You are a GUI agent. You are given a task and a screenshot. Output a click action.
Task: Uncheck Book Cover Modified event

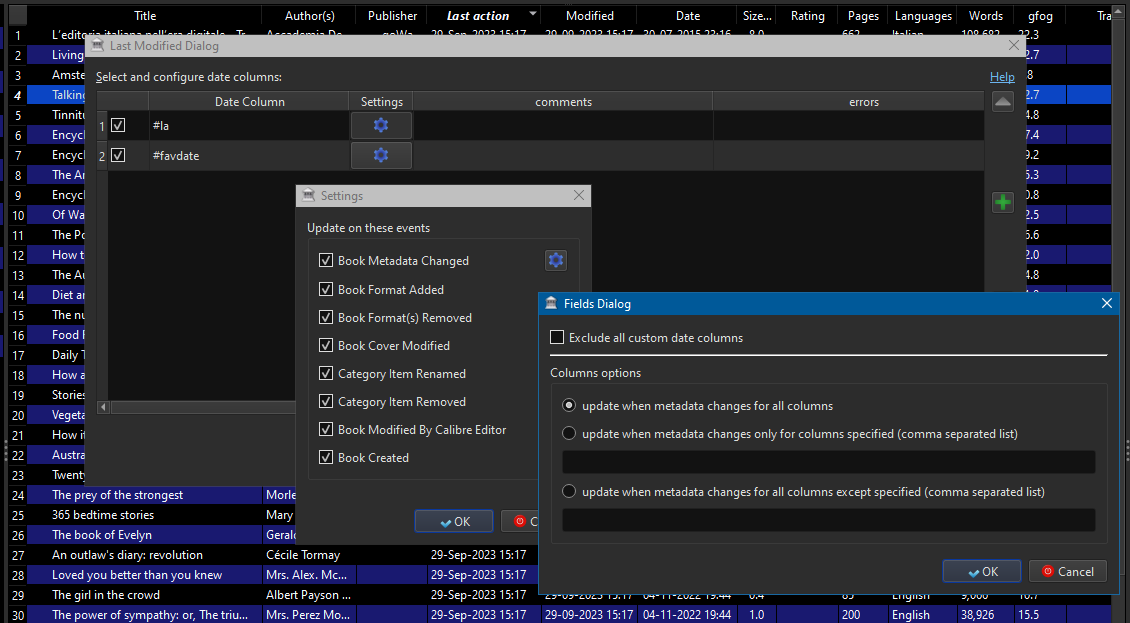[x=326, y=346]
